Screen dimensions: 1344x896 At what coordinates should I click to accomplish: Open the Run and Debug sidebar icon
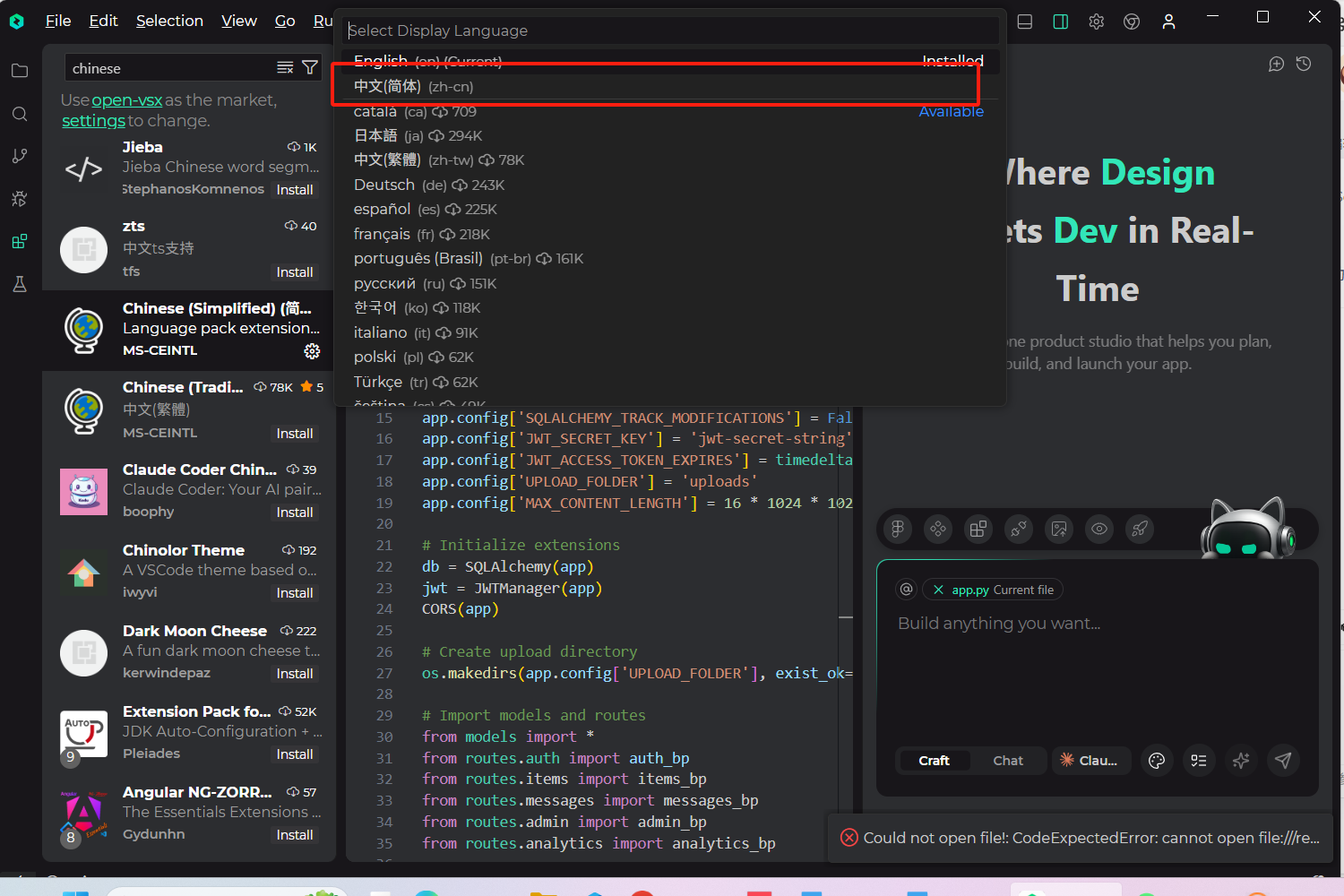[20, 199]
